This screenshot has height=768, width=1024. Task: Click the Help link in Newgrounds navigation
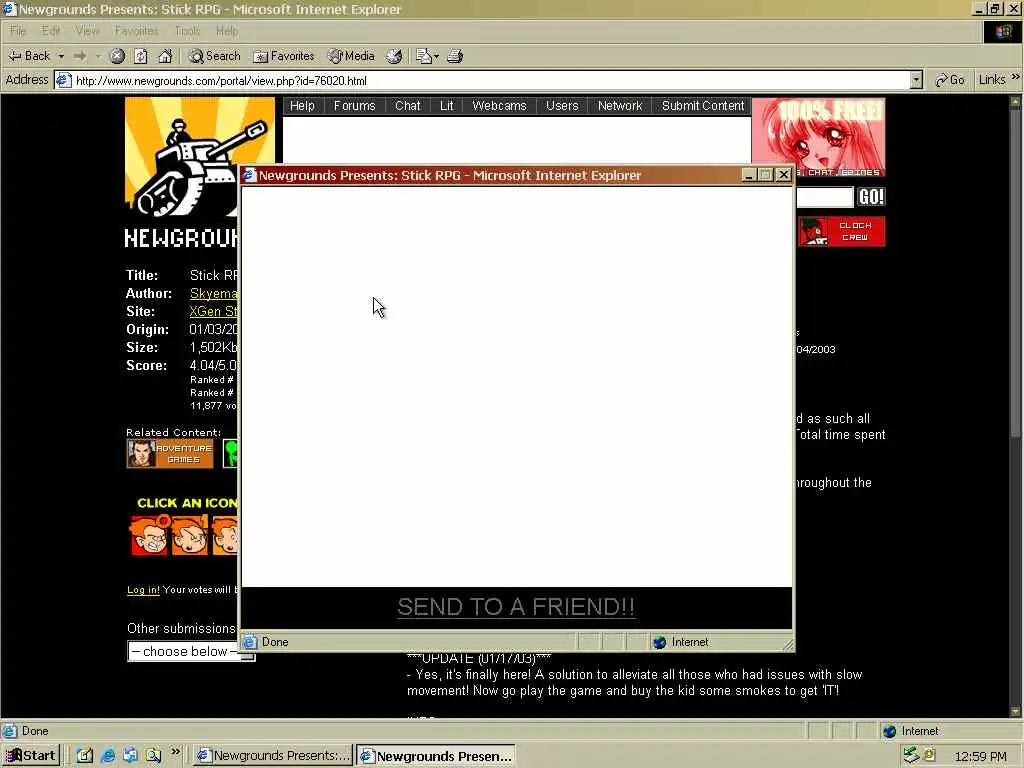302,106
